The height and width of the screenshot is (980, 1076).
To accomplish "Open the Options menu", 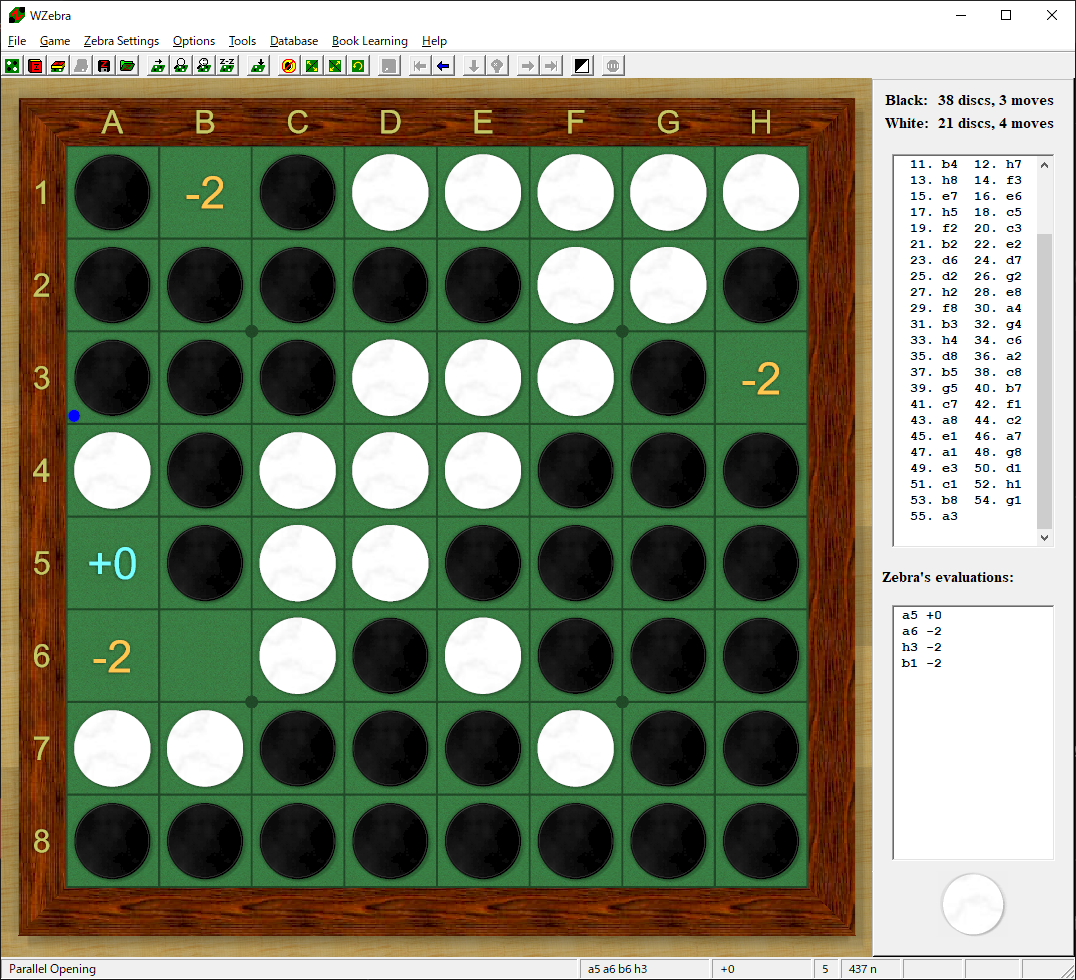I will pyautogui.click(x=194, y=41).
